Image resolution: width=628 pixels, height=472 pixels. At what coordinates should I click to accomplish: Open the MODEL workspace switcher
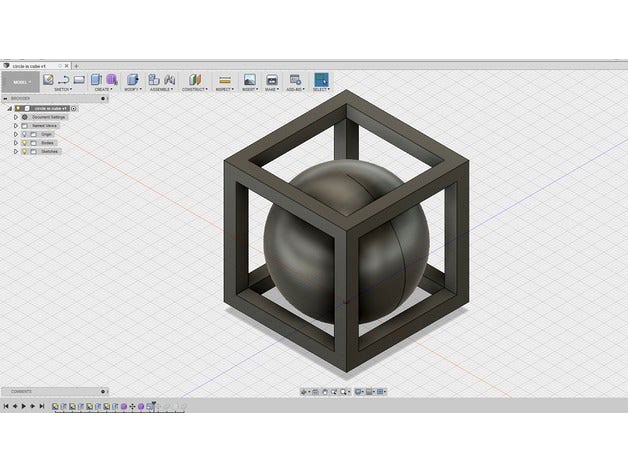[20, 82]
